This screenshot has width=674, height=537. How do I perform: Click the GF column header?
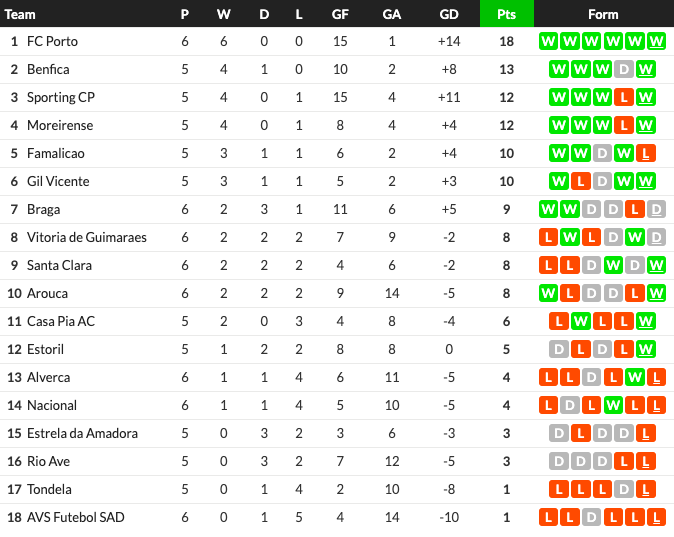(340, 14)
